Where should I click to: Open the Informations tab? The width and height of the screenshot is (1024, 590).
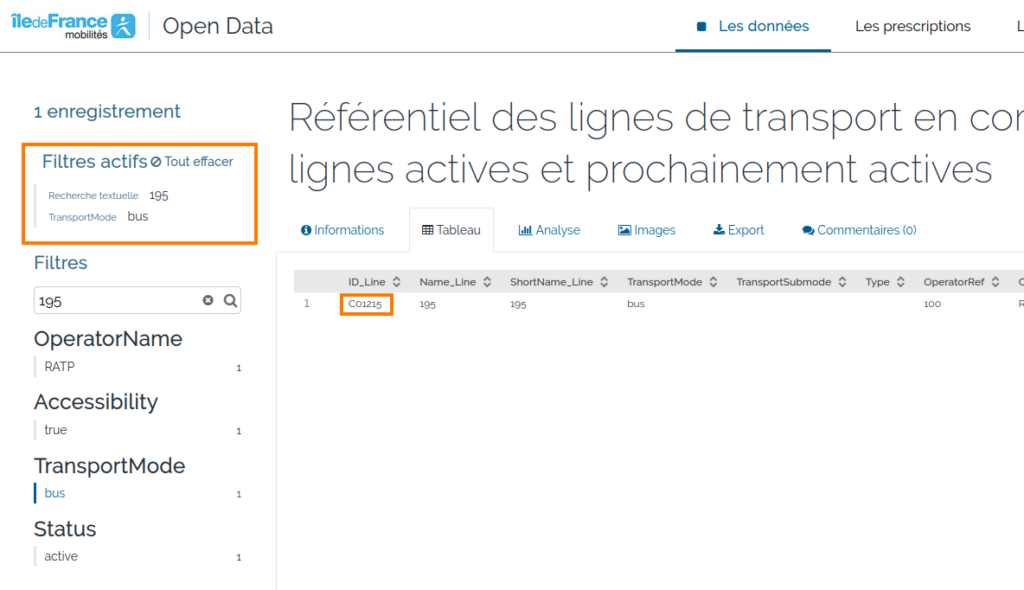pos(342,230)
